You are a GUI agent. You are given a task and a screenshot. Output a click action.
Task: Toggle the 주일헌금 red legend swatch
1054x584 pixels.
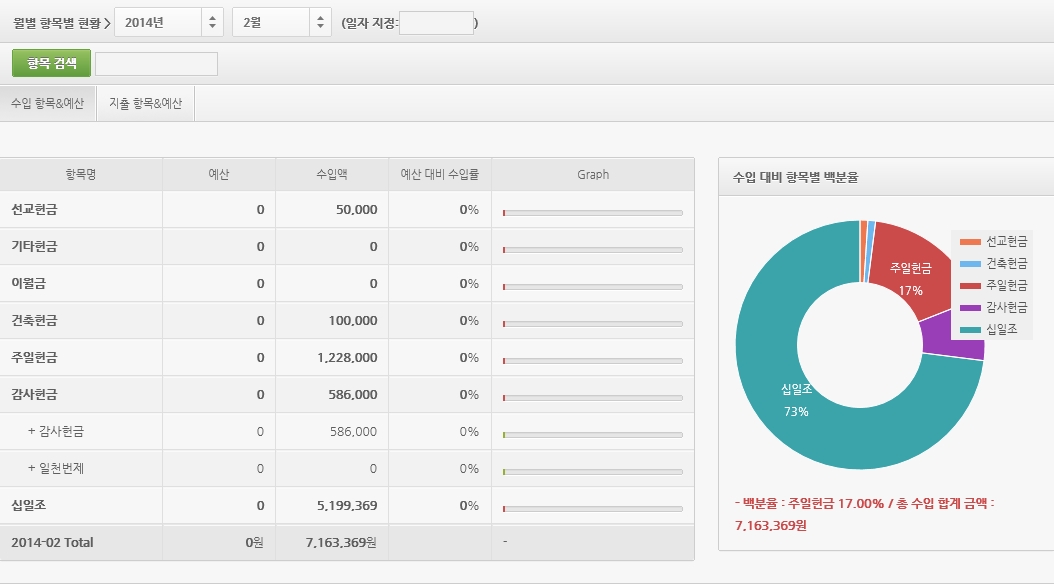[970, 286]
